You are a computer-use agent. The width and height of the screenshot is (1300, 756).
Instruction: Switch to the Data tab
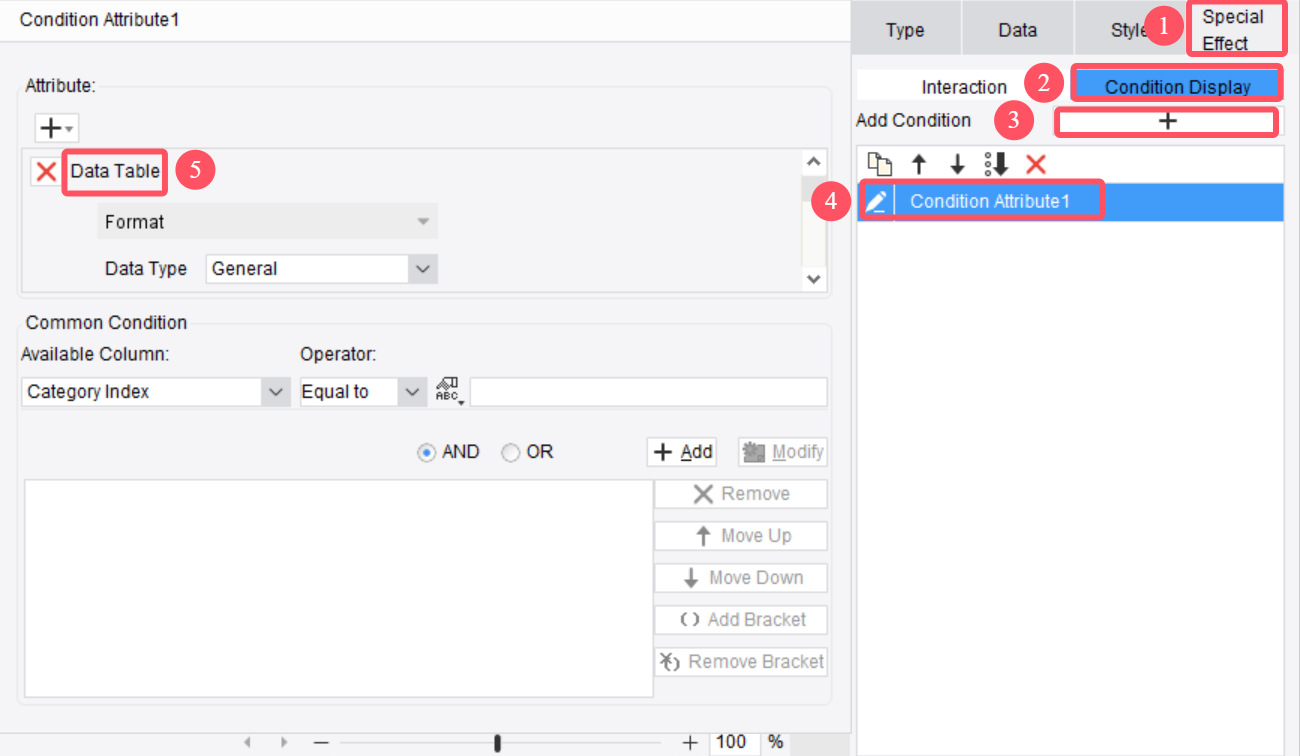1018,30
